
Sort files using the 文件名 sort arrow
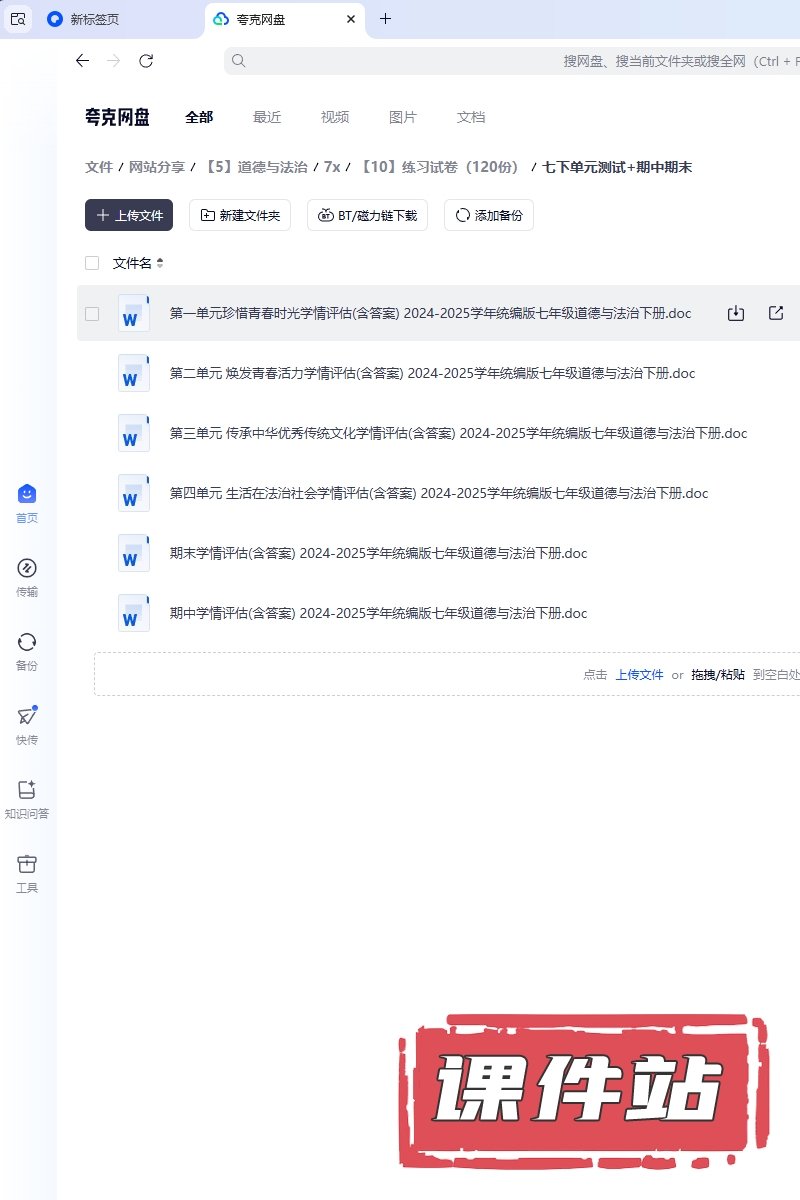(x=160, y=264)
